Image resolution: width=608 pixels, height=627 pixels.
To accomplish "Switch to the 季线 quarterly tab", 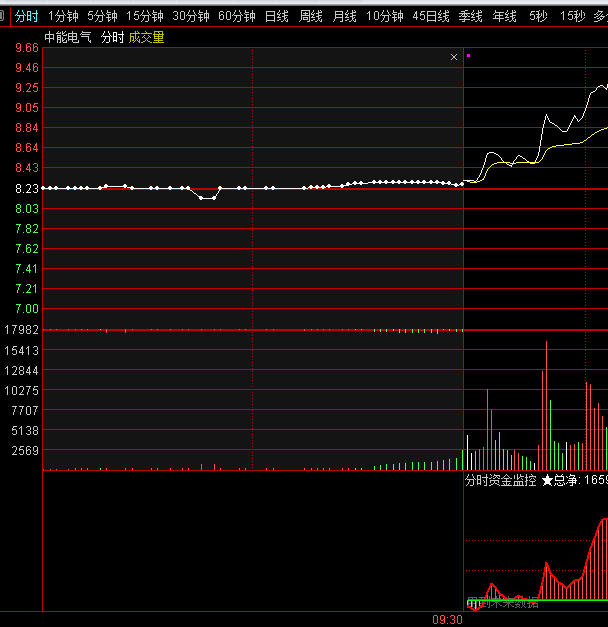I will point(470,16).
